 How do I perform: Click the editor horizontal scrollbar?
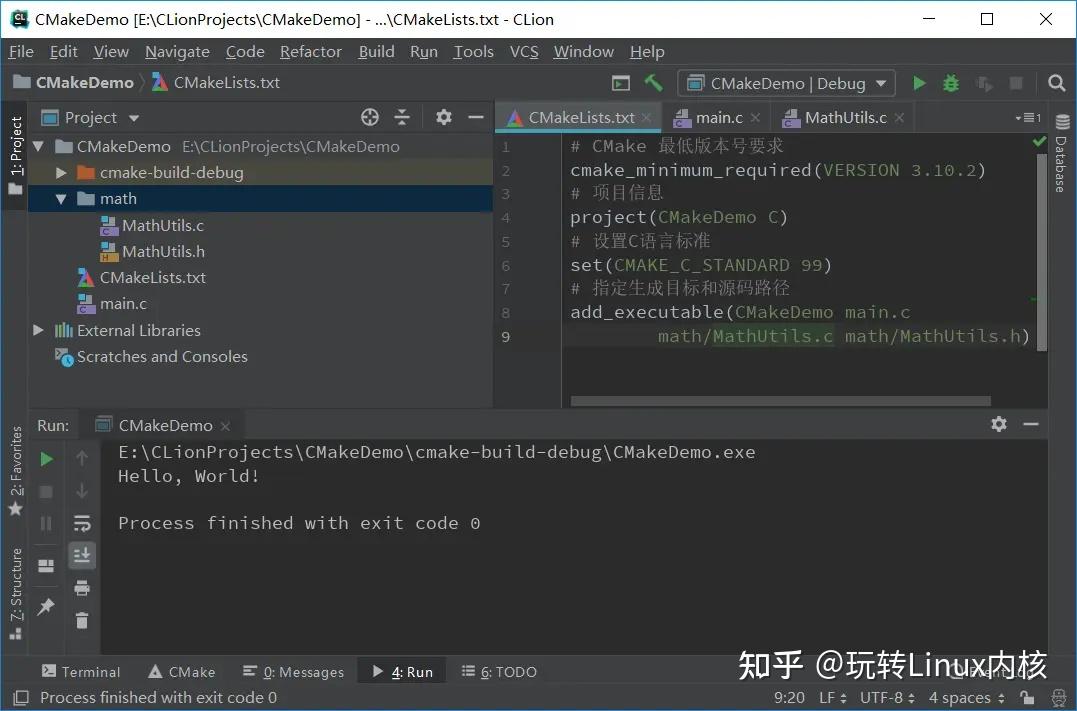click(780, 400)
